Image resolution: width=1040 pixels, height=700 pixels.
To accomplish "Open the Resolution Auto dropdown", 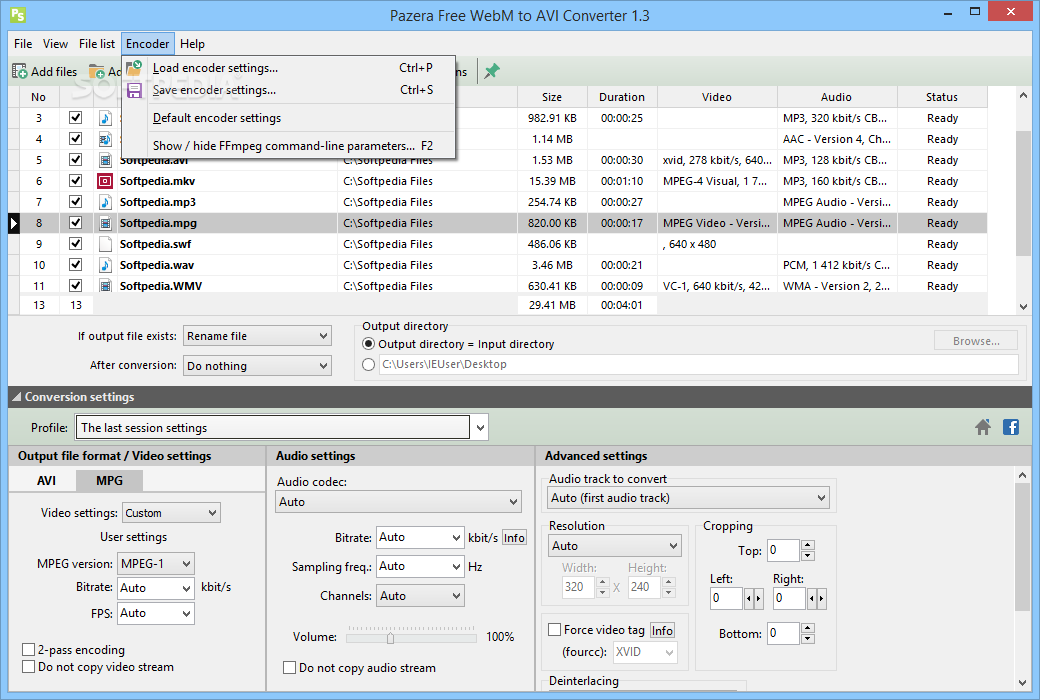I will (x=615, y=545).
